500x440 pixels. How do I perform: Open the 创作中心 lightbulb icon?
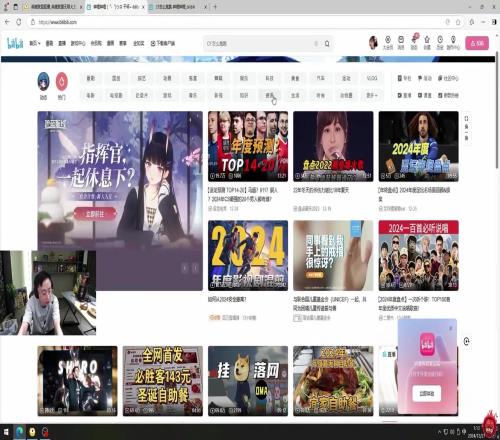[453, 43]
